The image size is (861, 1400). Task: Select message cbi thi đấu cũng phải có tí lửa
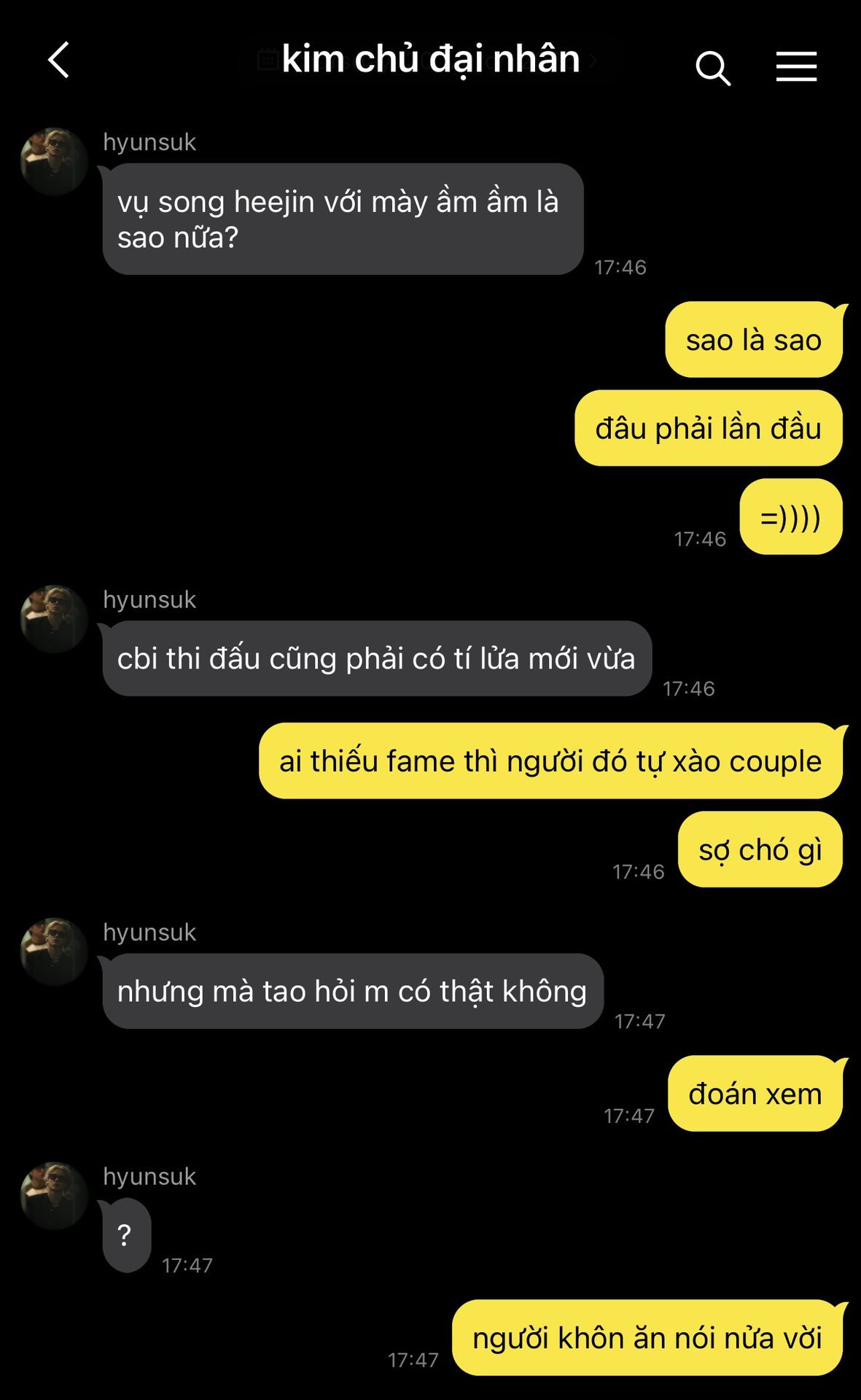pyautogui.click(x=377, y=658)
